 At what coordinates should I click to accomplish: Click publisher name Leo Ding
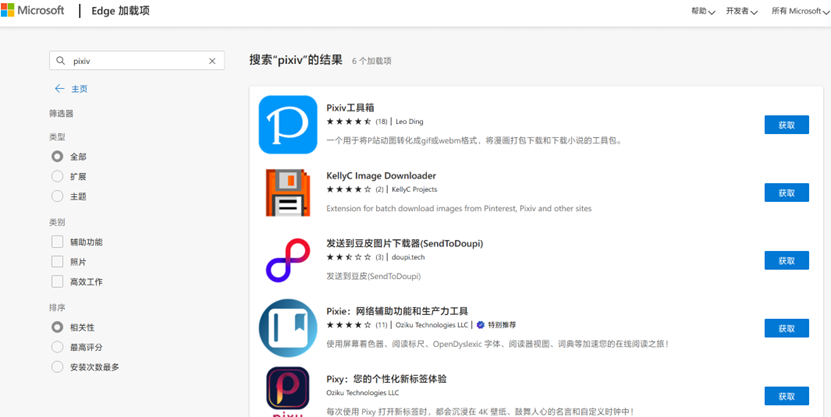(410, 121)
